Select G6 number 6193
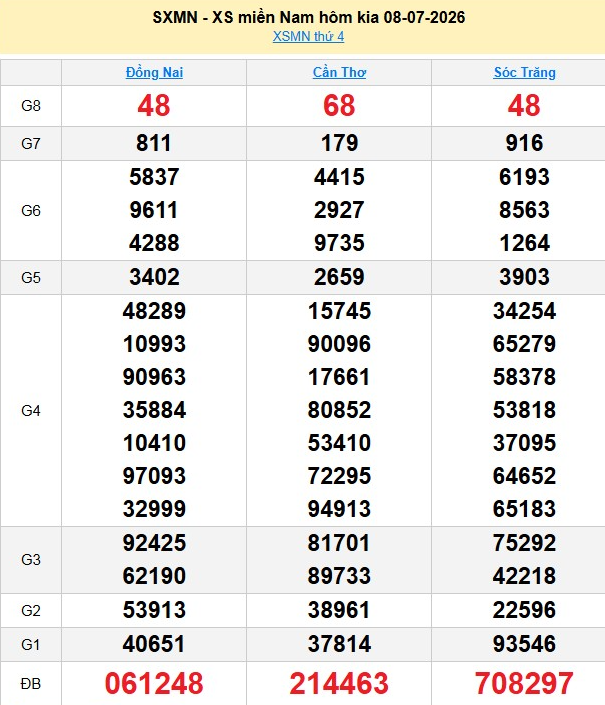Image resolution: width=605 pixels, height=705 pixels. (525, 177)
